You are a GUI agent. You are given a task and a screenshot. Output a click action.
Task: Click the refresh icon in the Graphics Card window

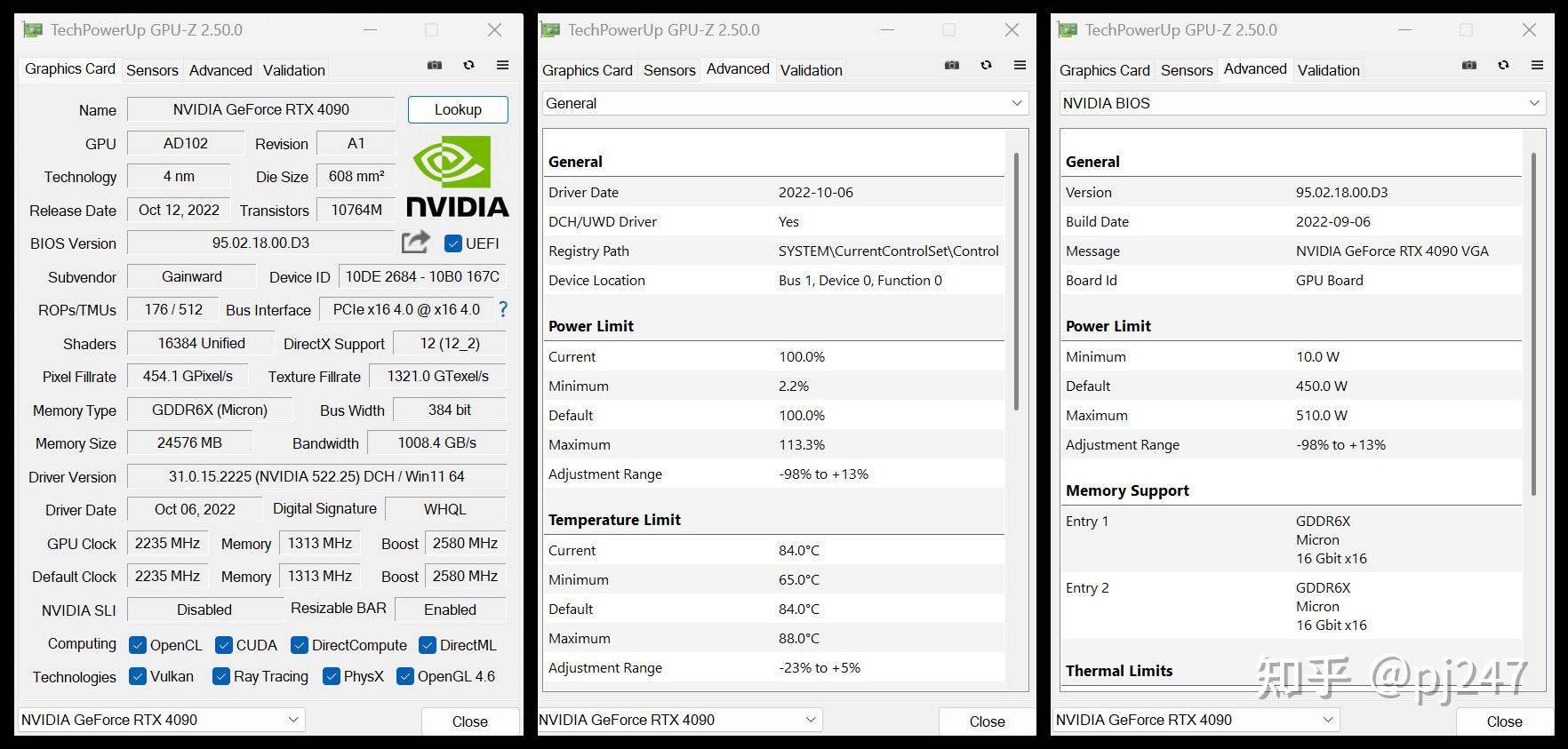[x=469, y=65]
